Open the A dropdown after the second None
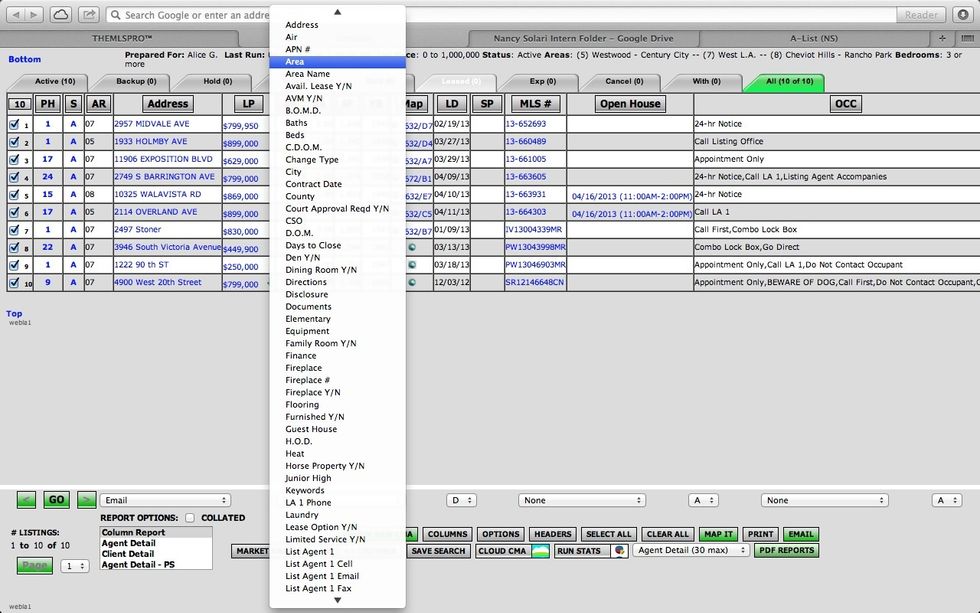 (947, 500)
